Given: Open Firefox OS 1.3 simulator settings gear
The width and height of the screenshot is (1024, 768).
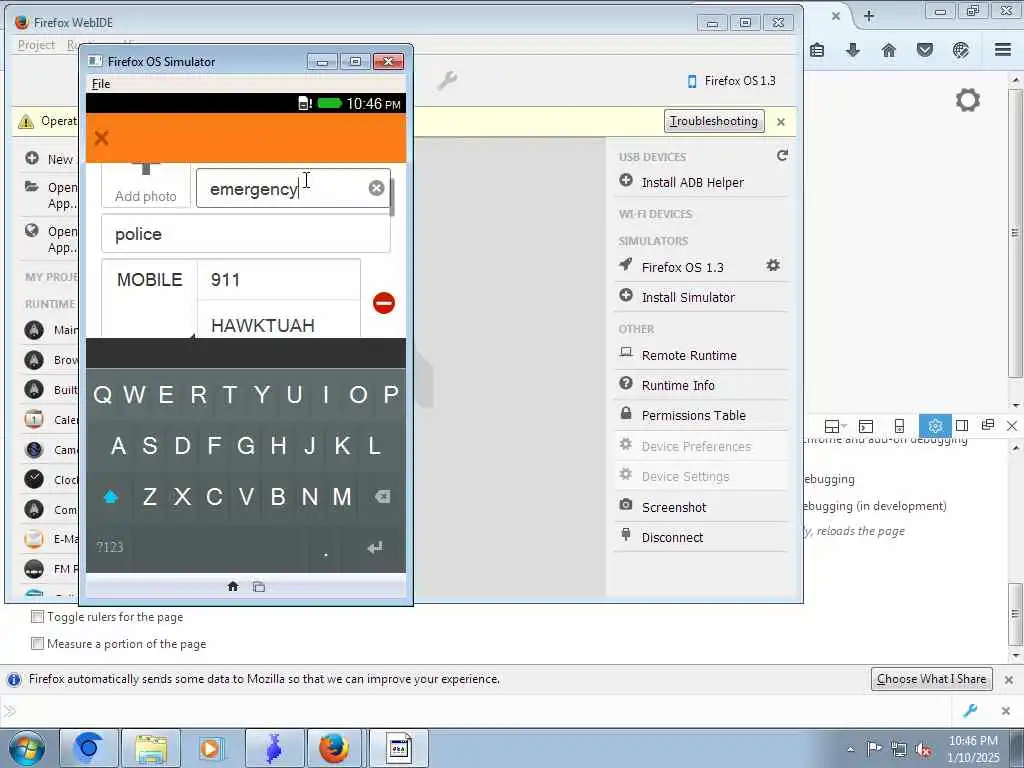Looking at the screenshot, I should 773,265.
